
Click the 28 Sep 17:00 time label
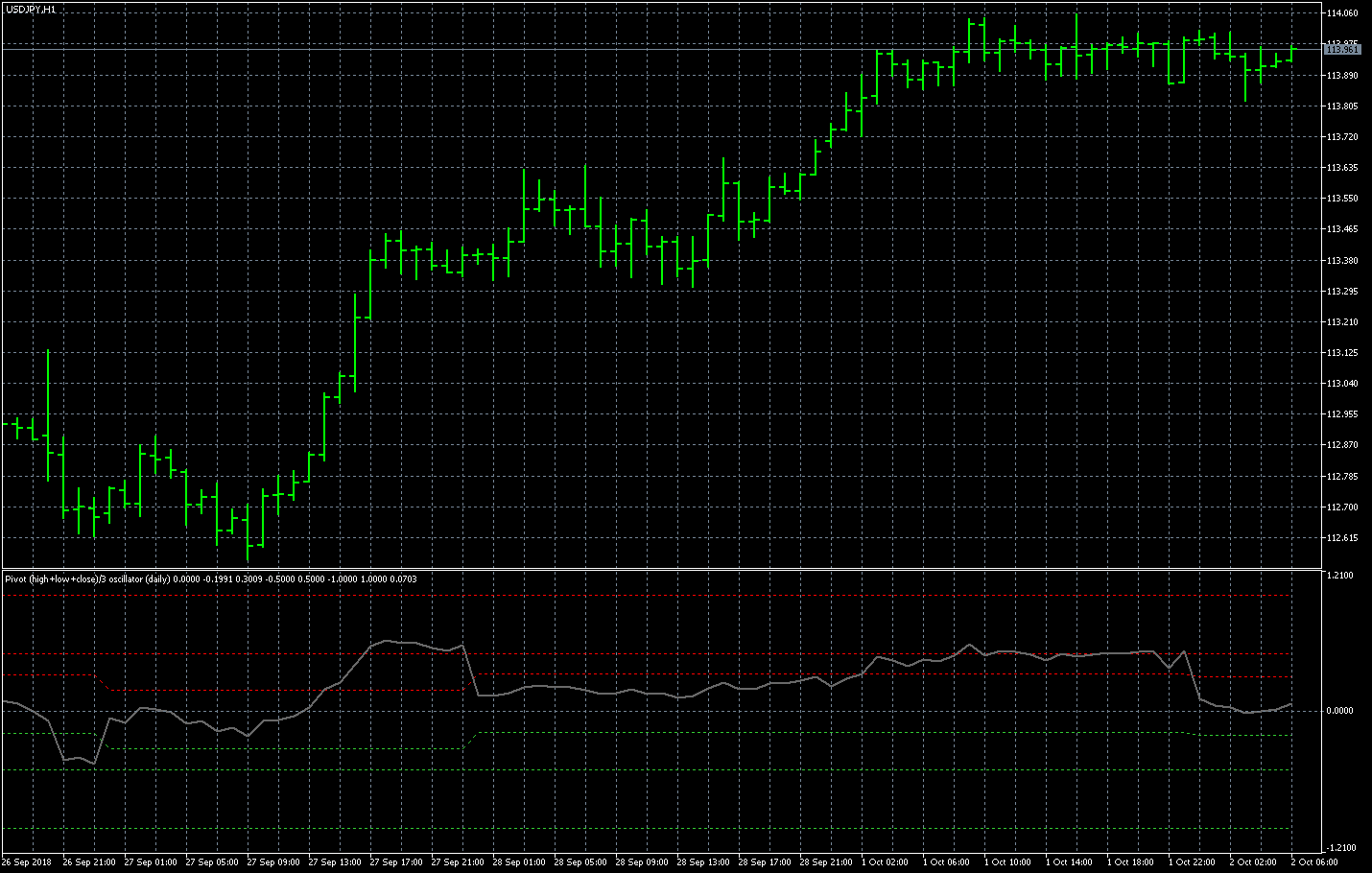point(765,862)
